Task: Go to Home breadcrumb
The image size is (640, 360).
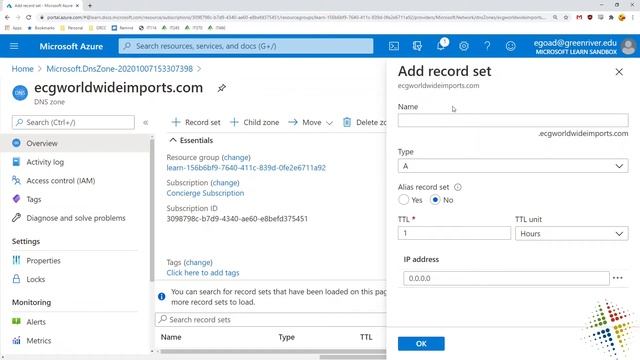Action: tap(22, 69)
